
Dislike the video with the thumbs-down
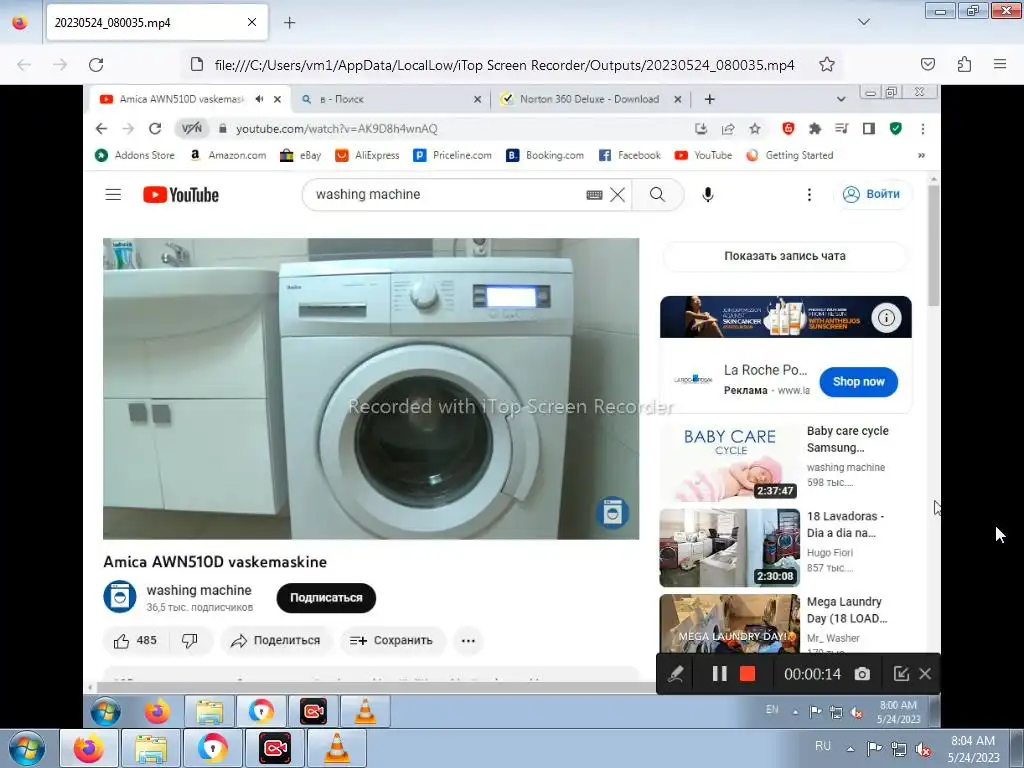pos(190,641)
